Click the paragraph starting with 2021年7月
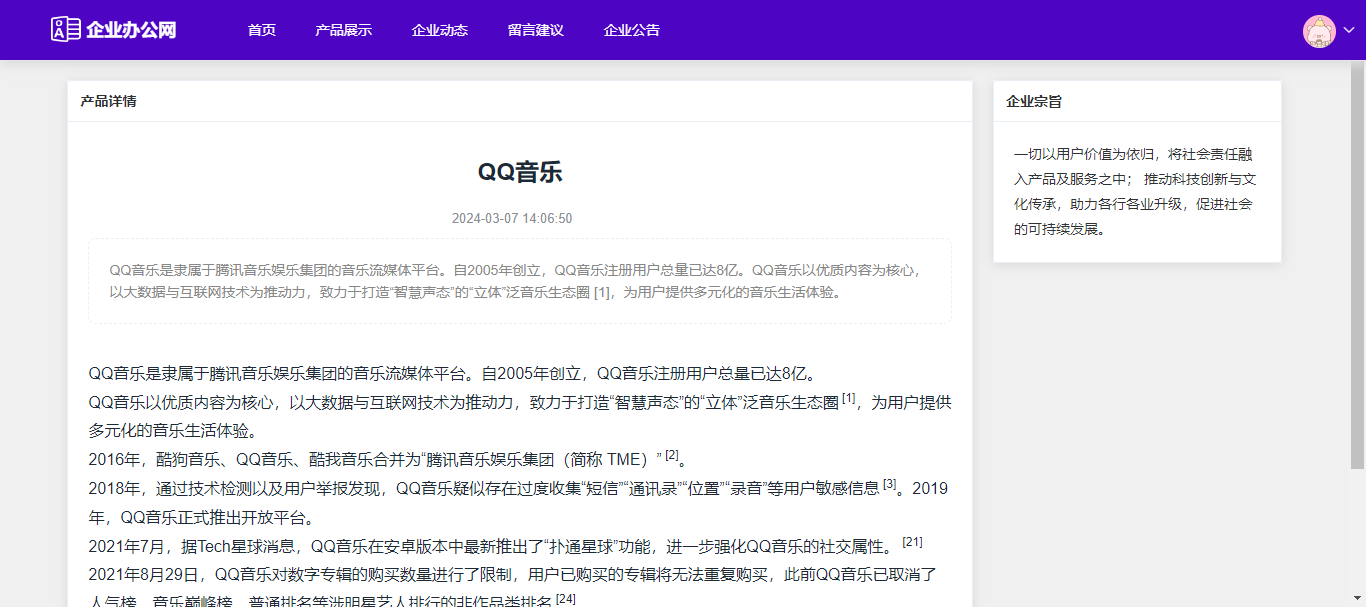1366x607 pixels. coord(506,546)
